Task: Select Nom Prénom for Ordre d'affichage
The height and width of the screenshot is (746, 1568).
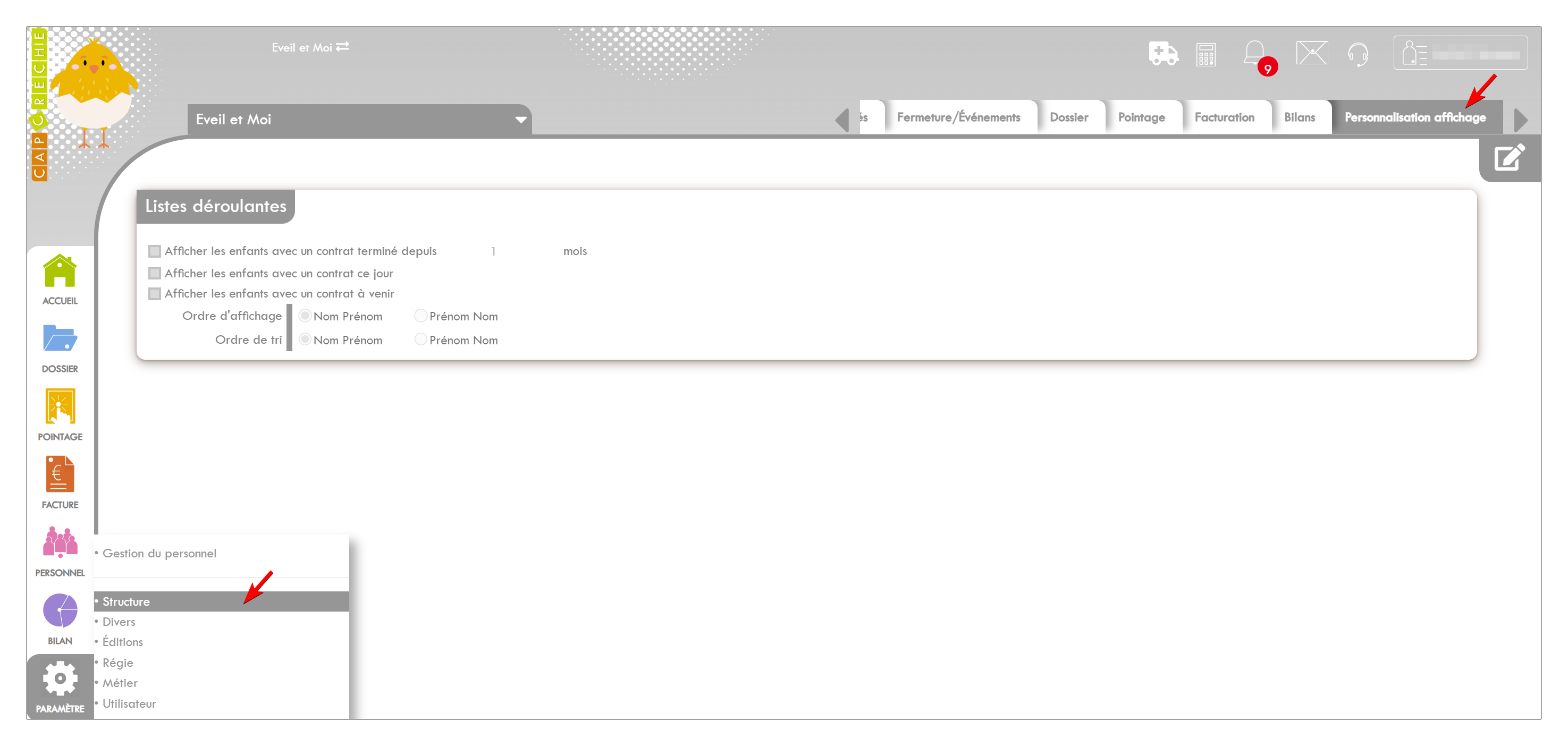Action: (305, 316)
